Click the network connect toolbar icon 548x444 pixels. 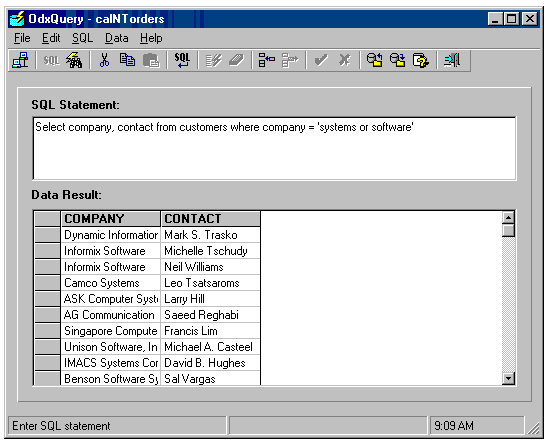click(x=21, y=60)
